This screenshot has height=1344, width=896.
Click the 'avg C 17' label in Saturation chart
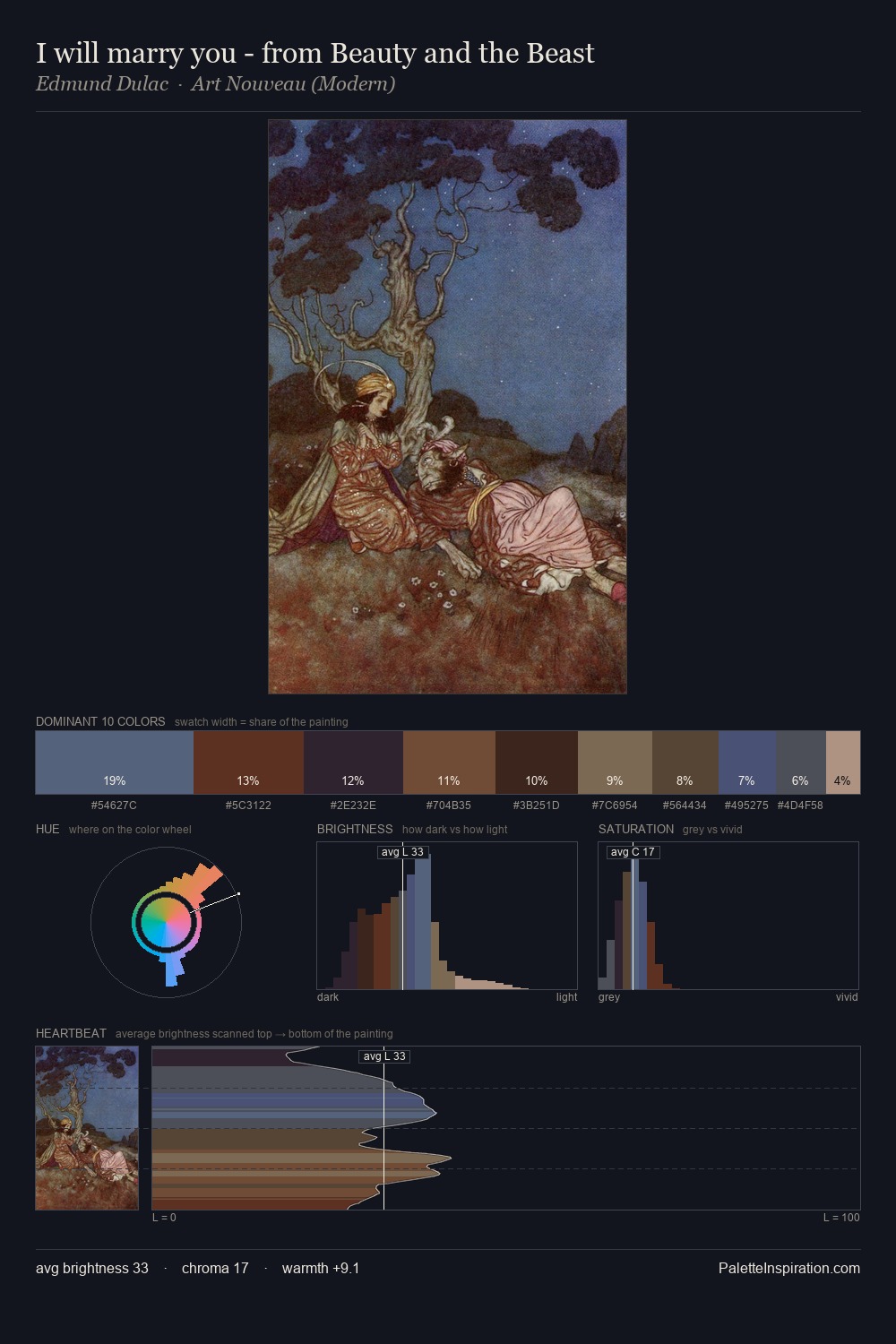633,852
